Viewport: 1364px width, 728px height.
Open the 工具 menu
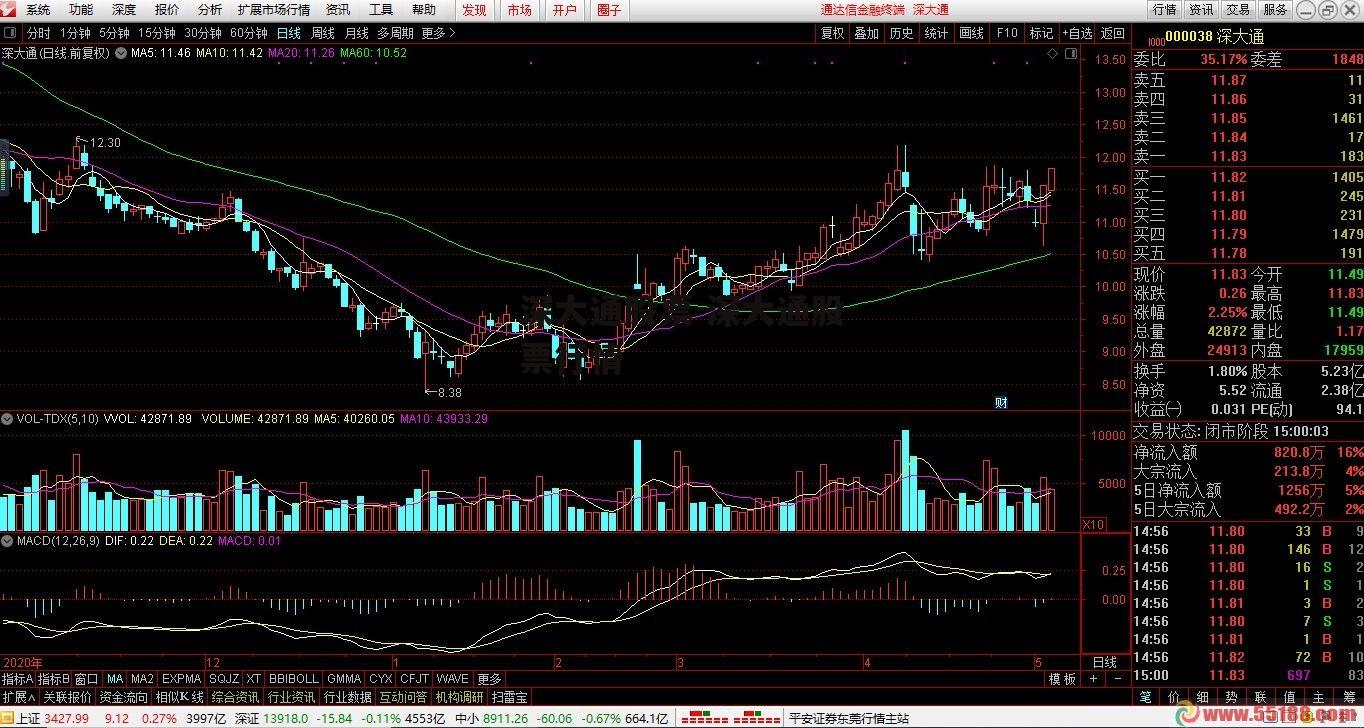point(381,9)
